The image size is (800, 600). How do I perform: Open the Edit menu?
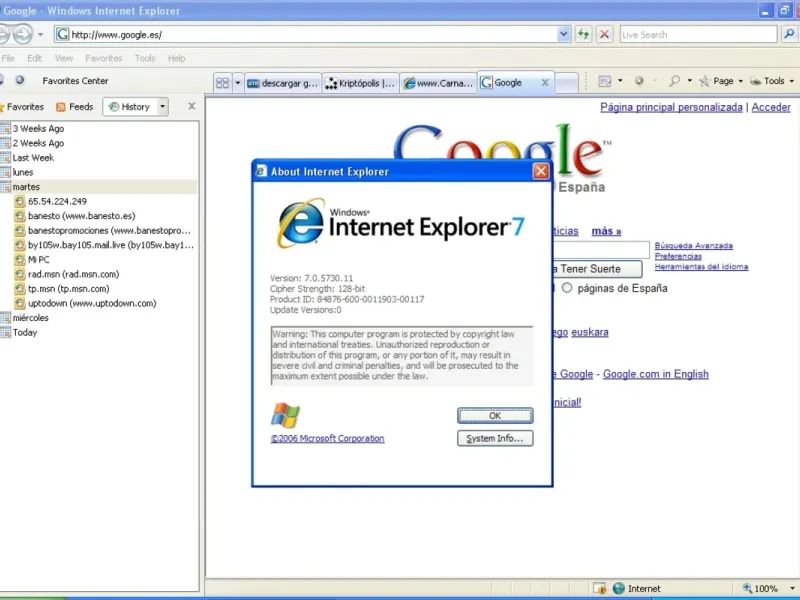35,58
